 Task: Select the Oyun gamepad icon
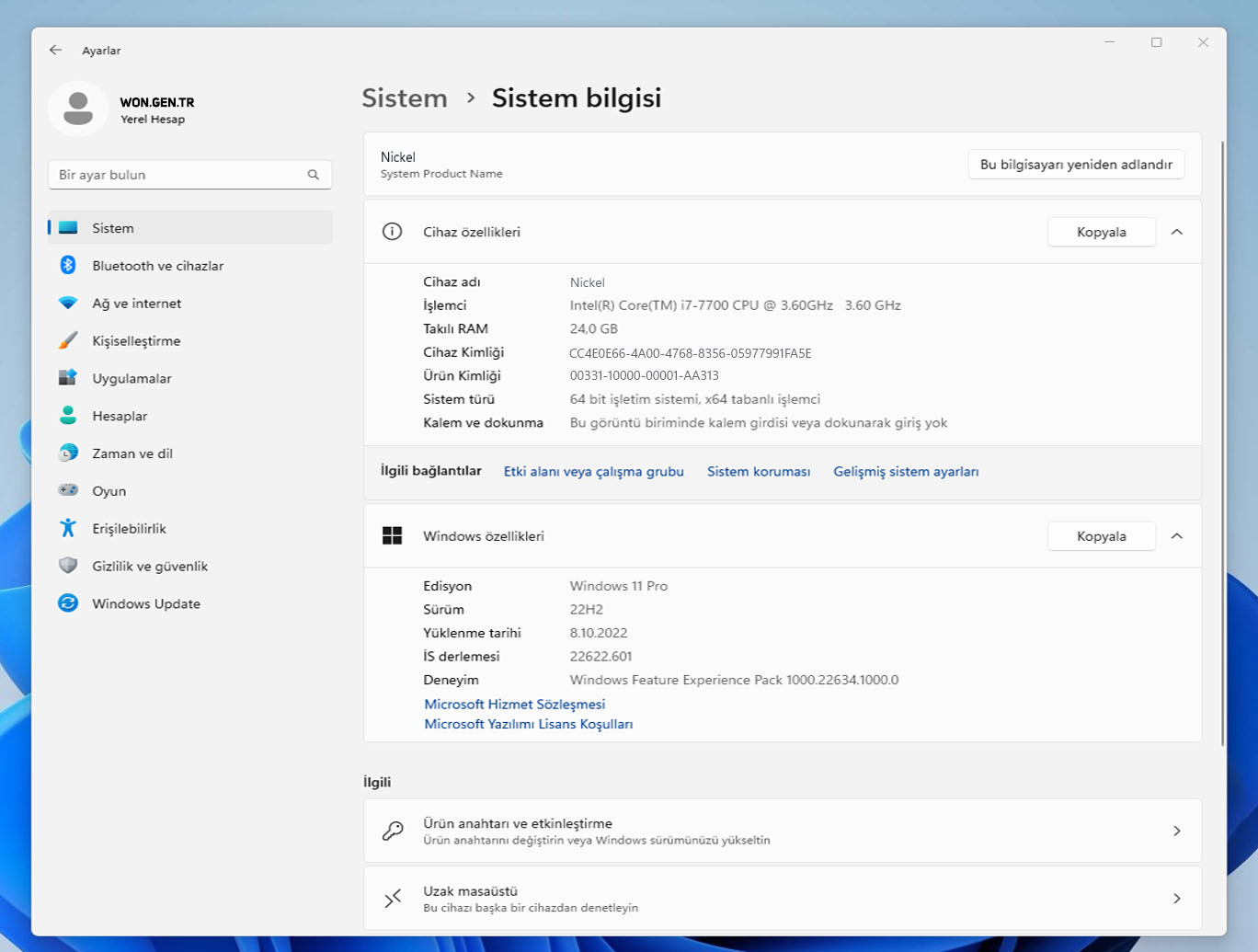68,490
